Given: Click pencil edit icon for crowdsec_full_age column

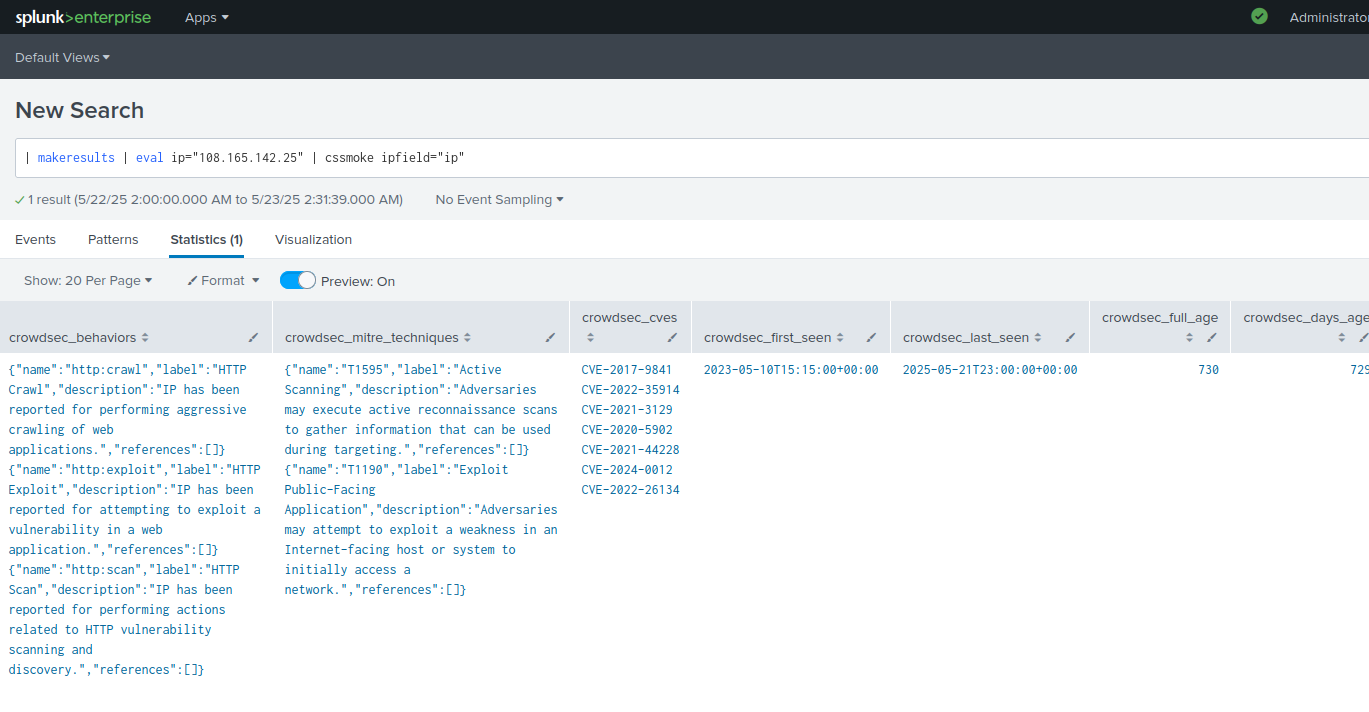Looking at the screenshot, I should (x=1211, y=338).
